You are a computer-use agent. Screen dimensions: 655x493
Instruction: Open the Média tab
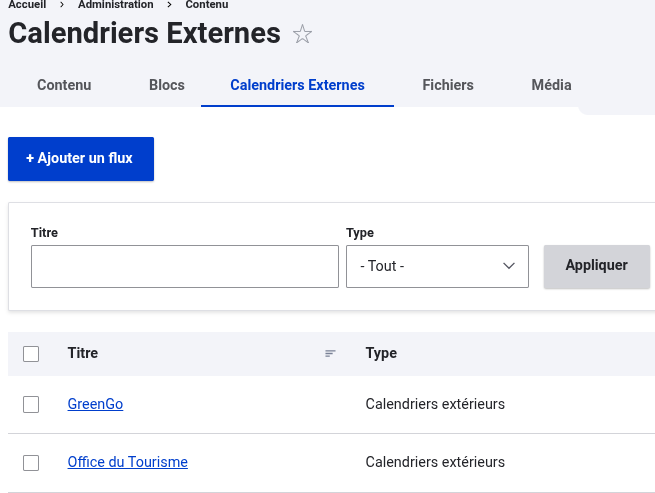(551, 85)
